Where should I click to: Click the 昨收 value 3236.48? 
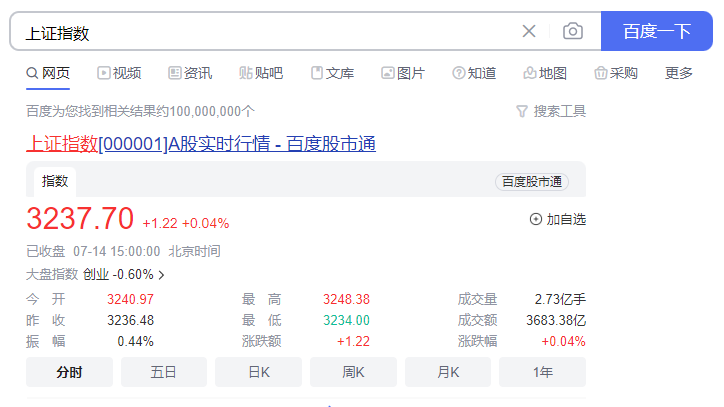131,320
